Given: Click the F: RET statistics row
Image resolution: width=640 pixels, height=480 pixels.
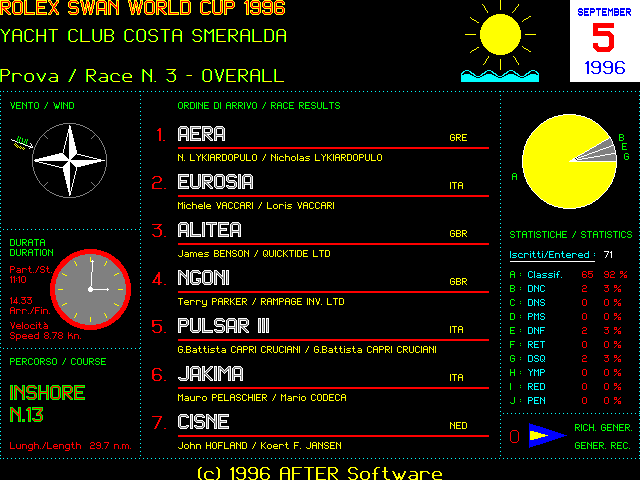Looking at the screenshot, I should [565, 345].
